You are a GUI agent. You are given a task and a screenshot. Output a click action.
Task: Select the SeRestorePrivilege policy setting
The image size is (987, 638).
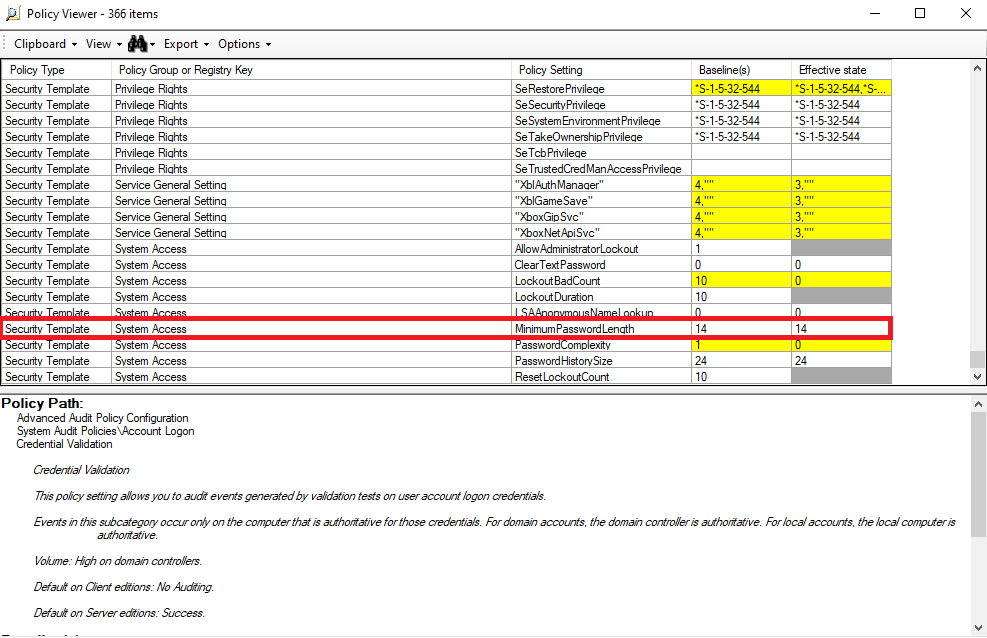[x=559, y=89]
